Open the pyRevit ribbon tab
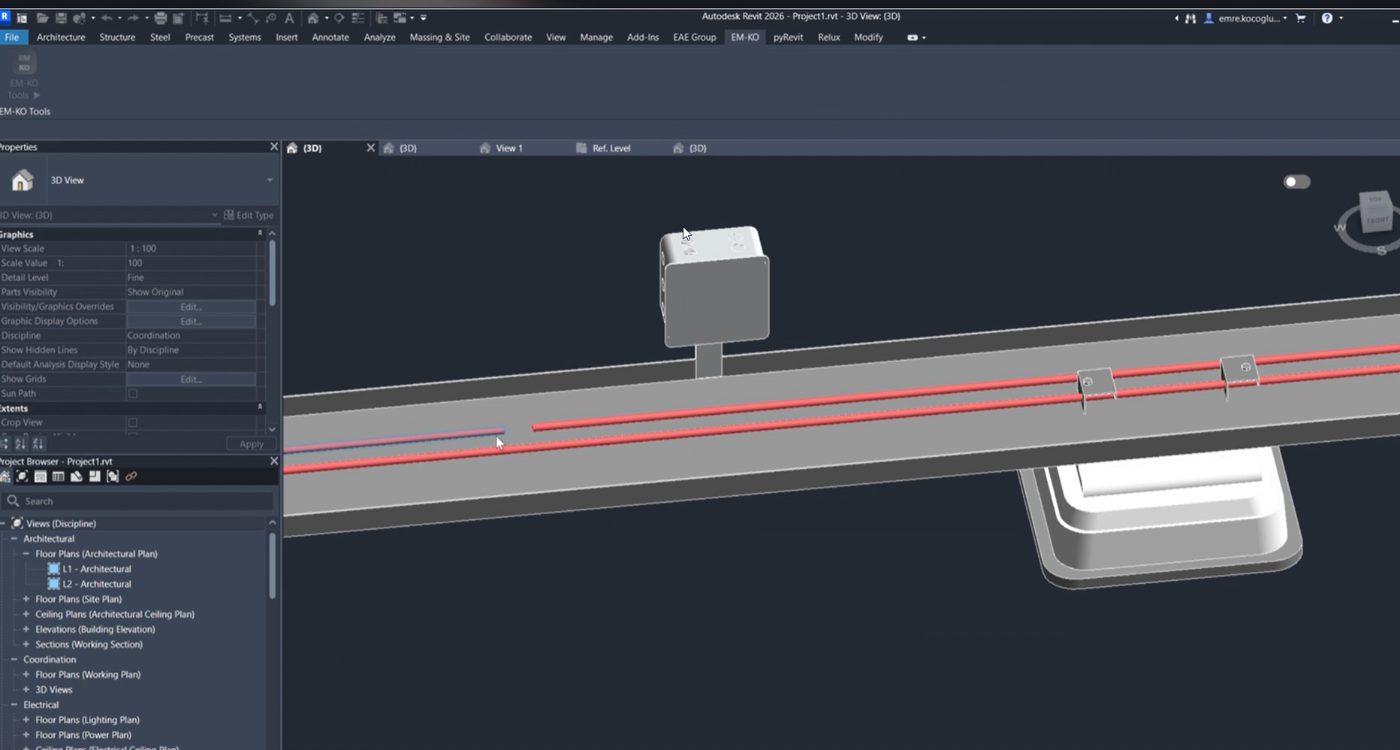Image resolution: width=1400 pixels, height=750 pixels. tap(788, 37)
